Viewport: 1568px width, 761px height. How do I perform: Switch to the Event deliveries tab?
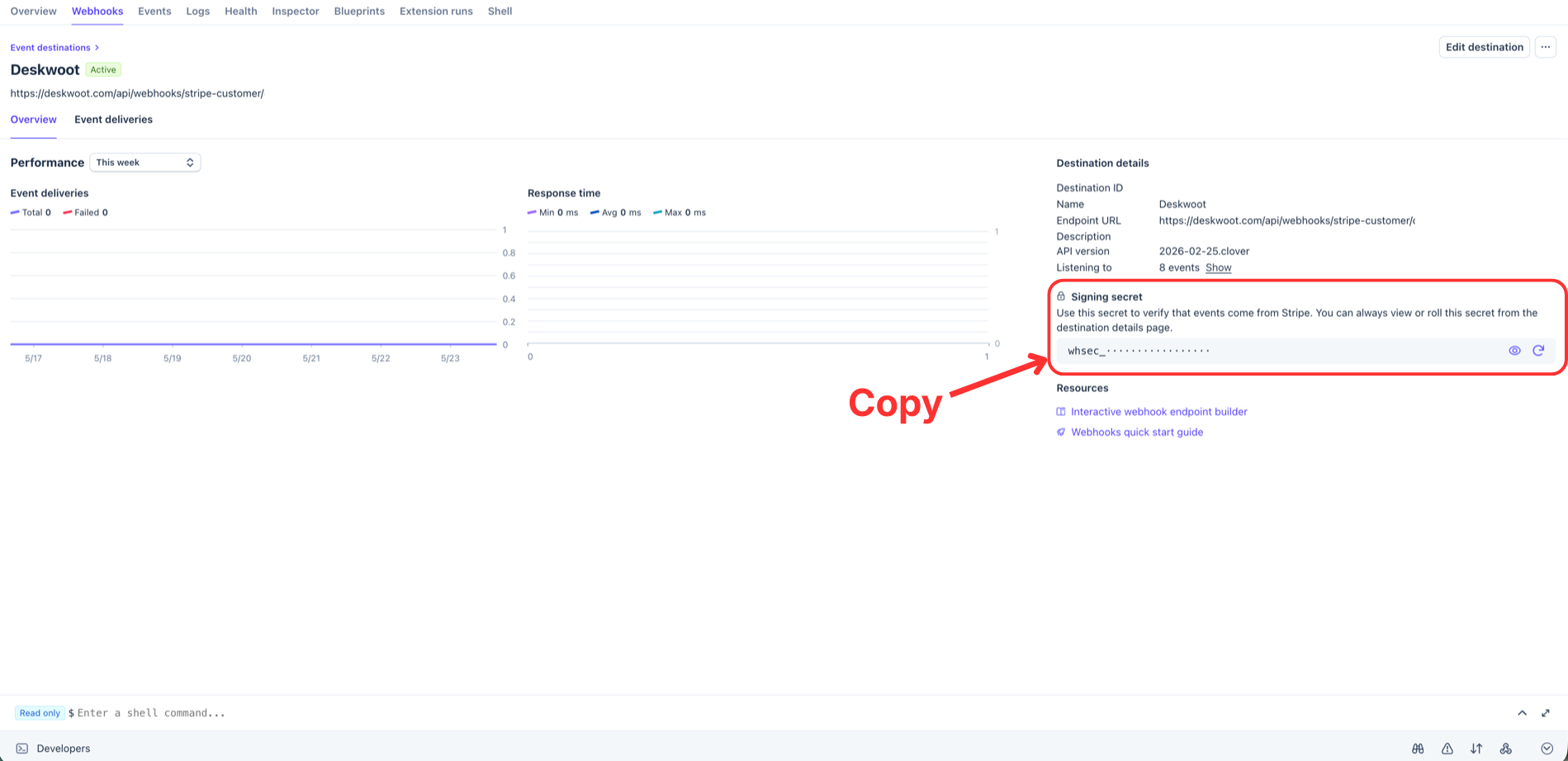113,120
